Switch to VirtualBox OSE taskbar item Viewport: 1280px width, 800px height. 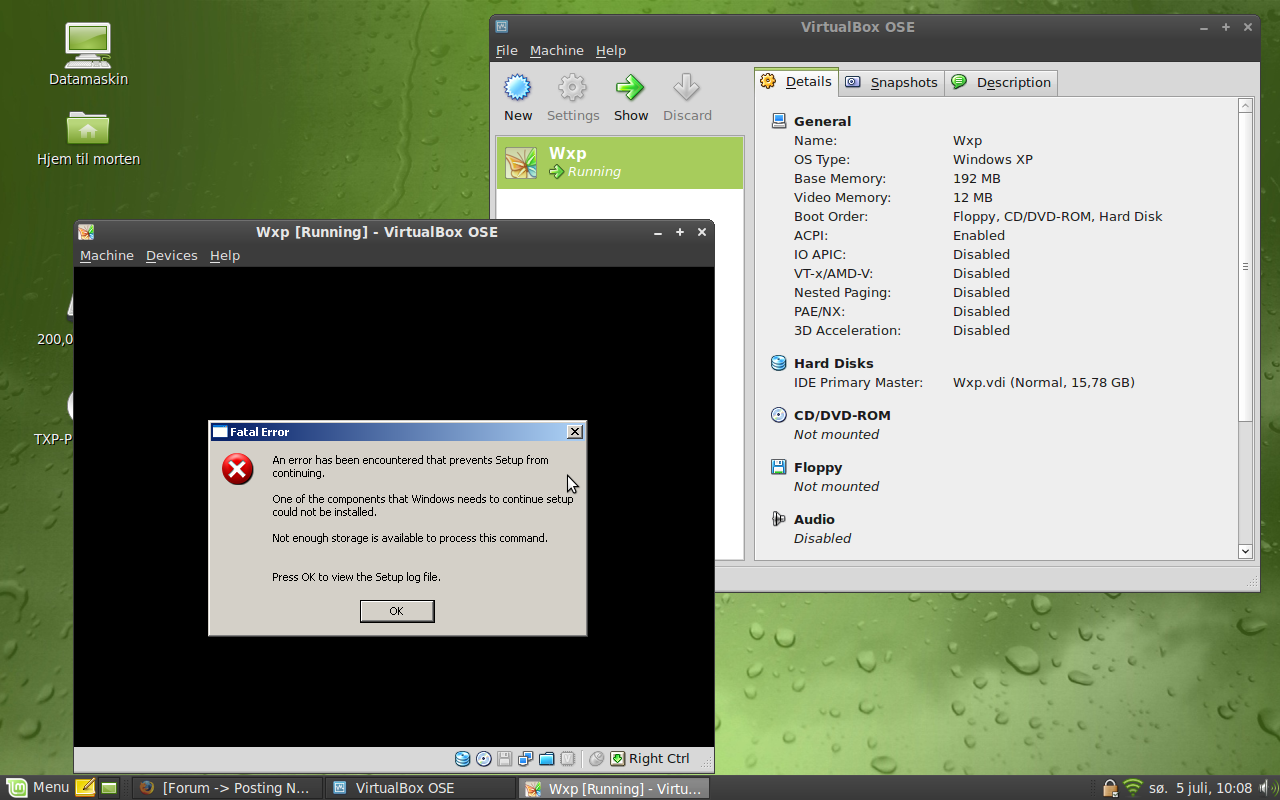pyautogui.click(x=420, y=788)
